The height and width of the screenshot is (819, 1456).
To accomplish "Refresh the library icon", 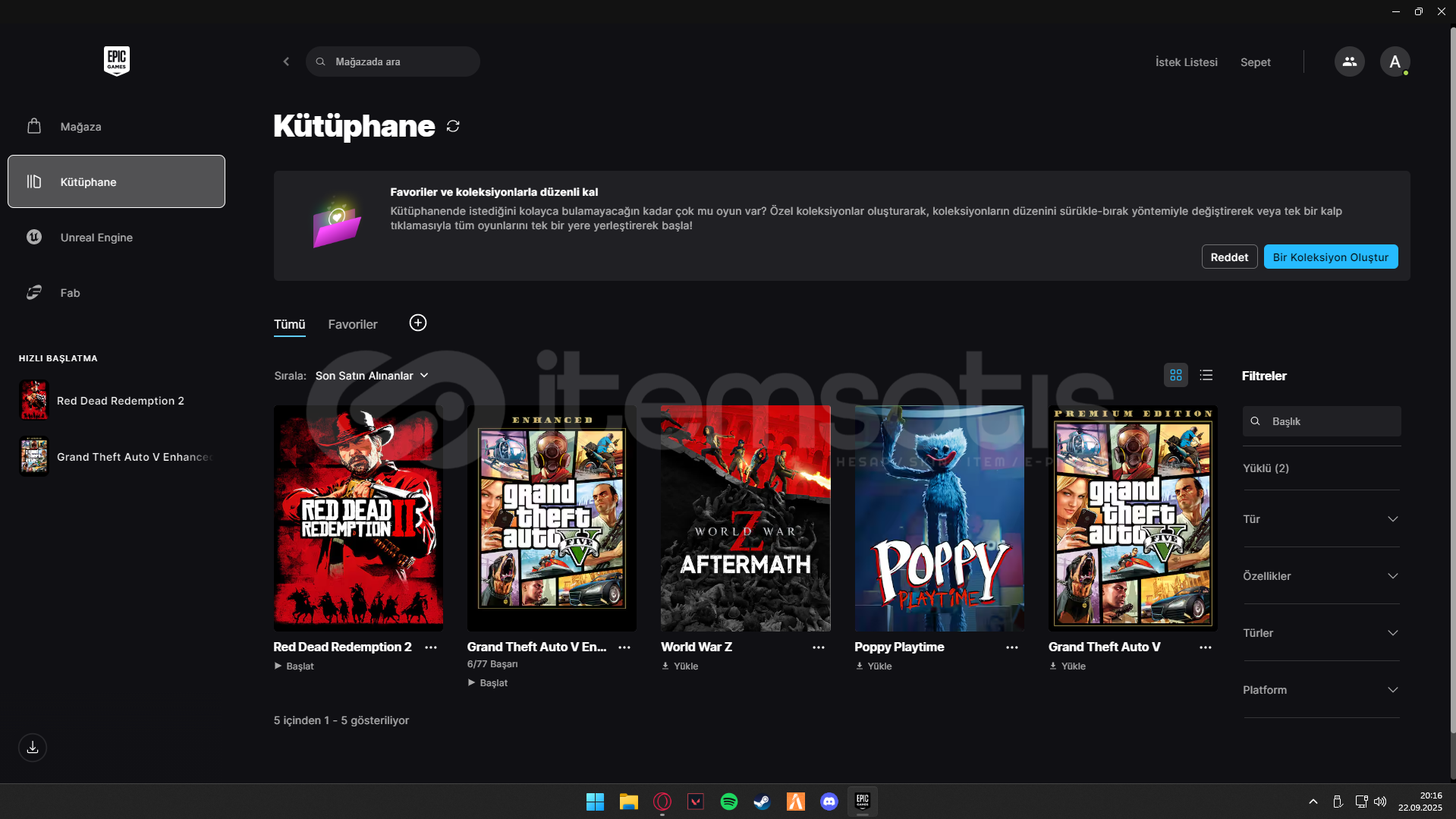I will pos(453,126).
